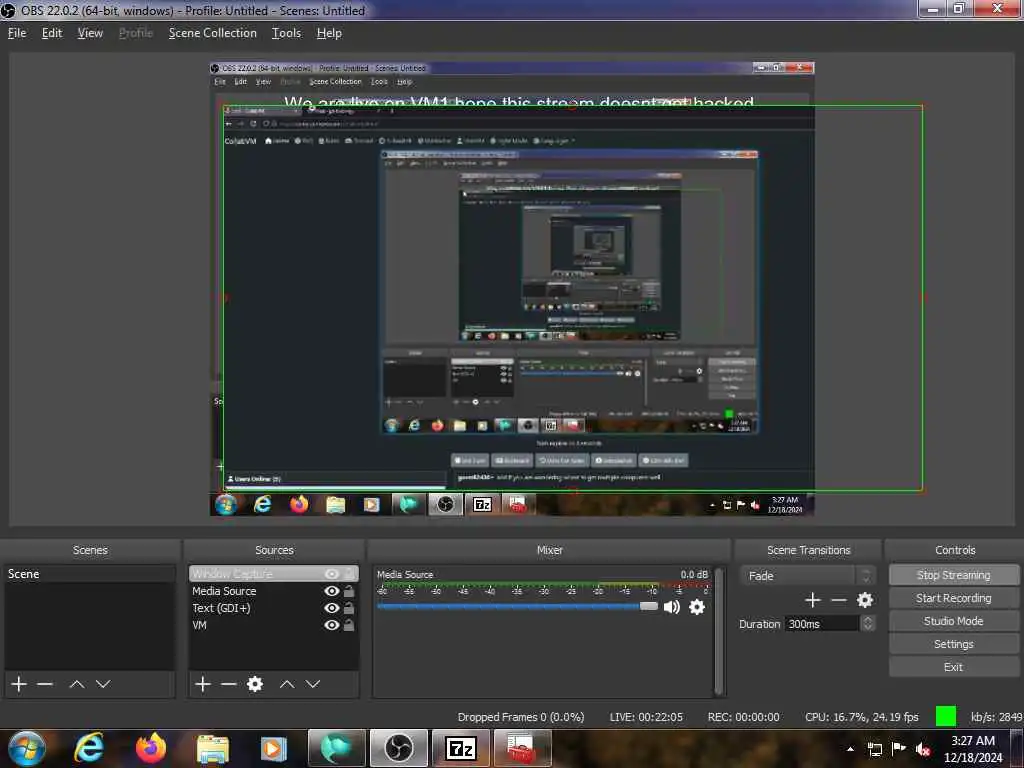Screen dimensions: 1024x768
Task: Open Firefox from the taskbar
Action: [151, 748]
